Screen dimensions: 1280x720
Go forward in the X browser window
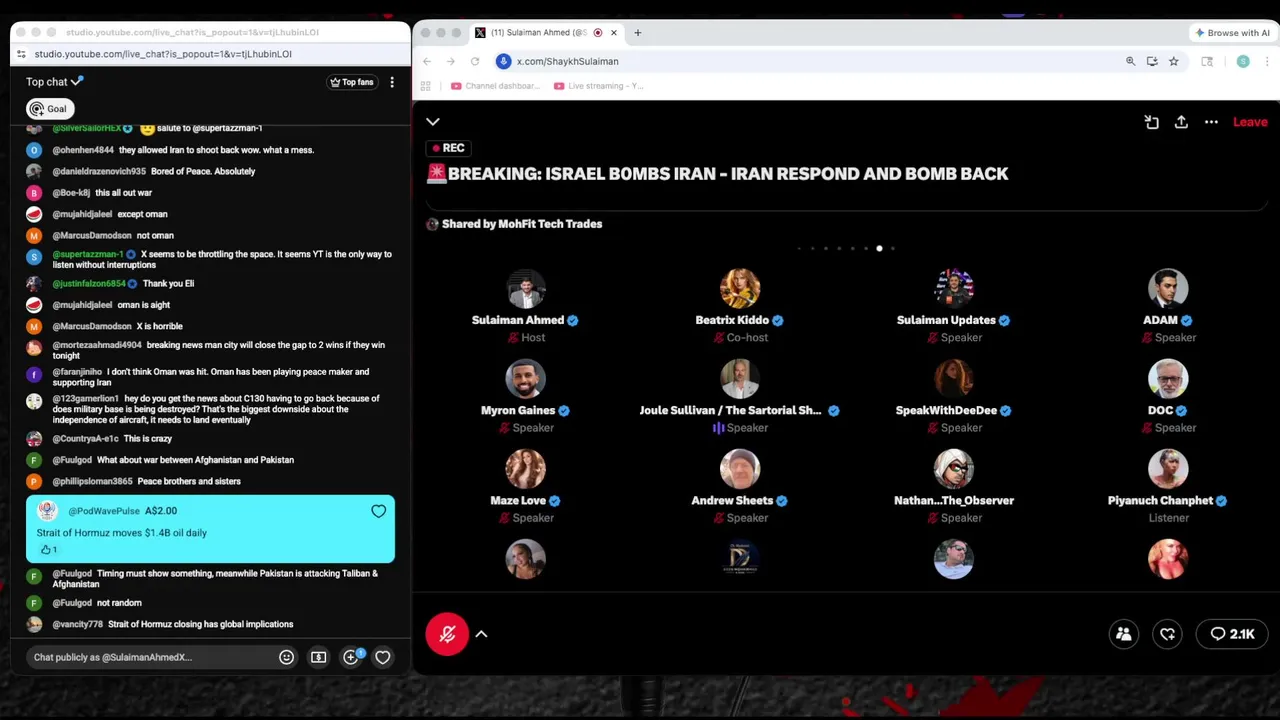(451, 61)
